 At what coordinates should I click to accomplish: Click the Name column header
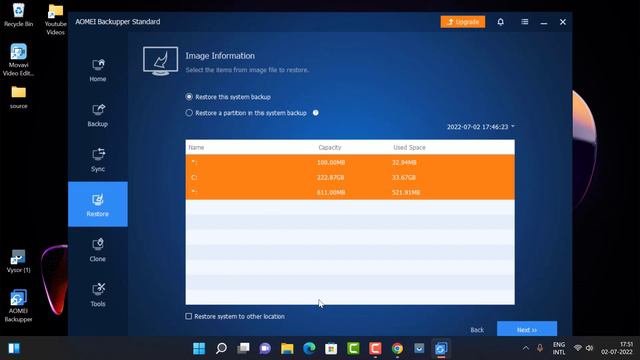[x=196, y=147]
